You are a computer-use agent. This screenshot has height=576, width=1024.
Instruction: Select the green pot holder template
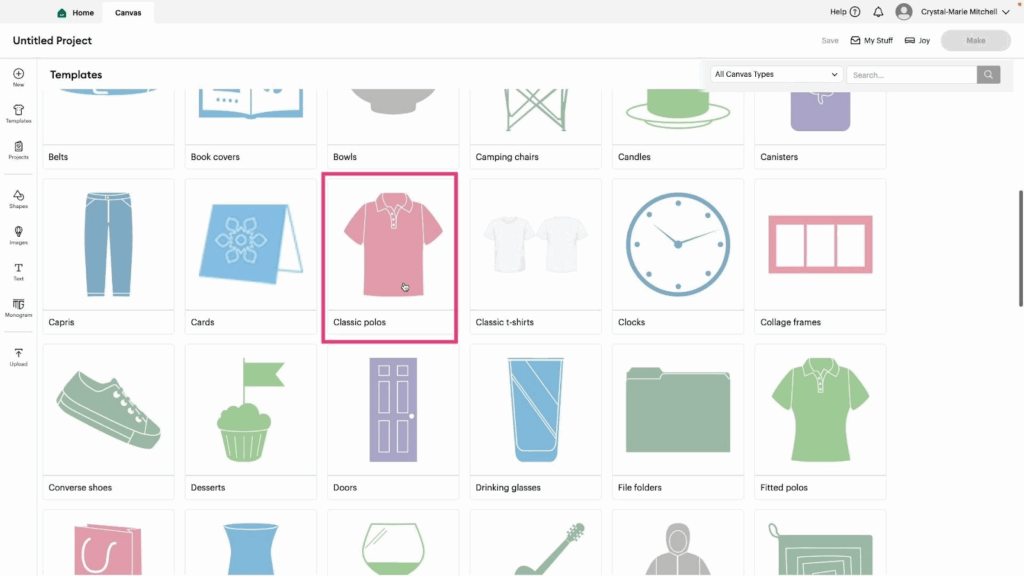[x=820, y=543]
